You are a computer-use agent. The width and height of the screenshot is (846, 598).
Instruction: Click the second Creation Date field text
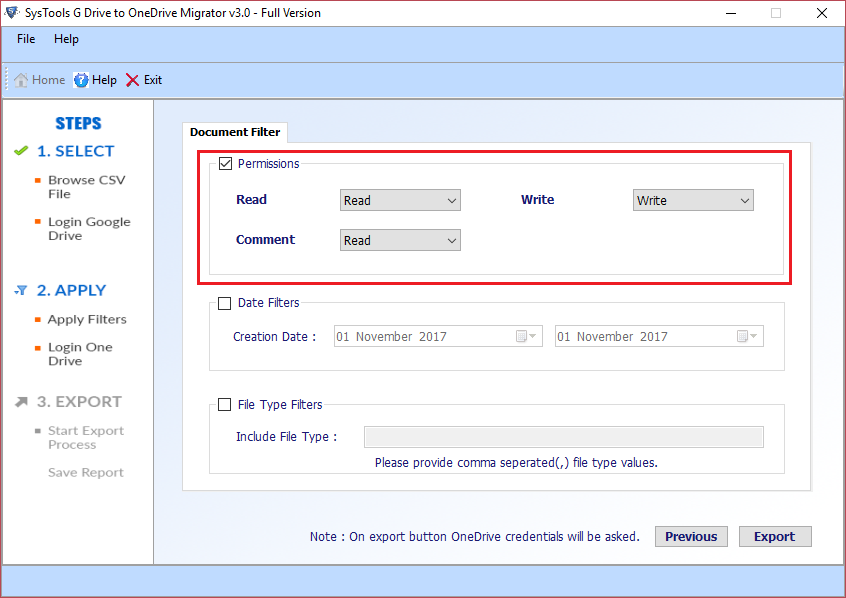pyautogui.click(x=612, y=337)
